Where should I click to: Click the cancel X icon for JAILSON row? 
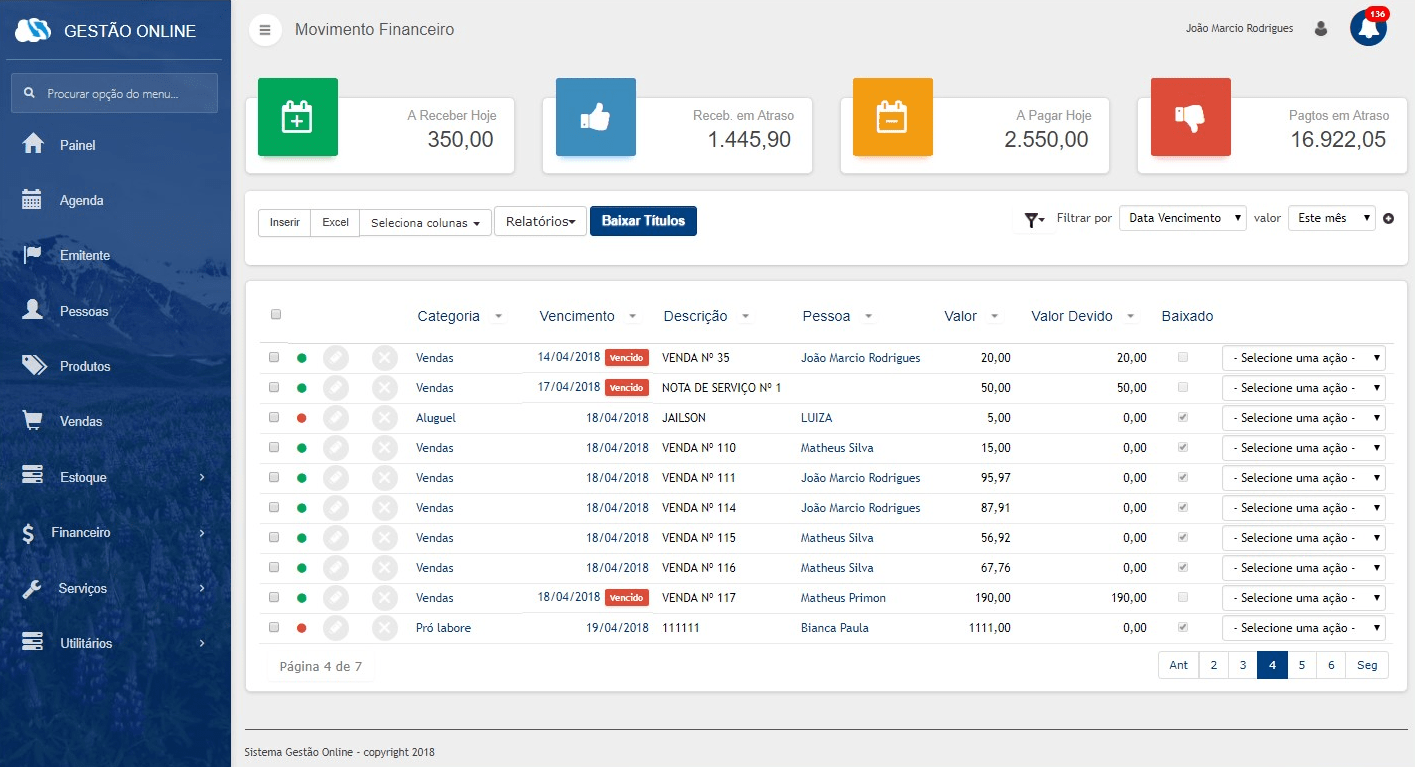tap(385, 418)
